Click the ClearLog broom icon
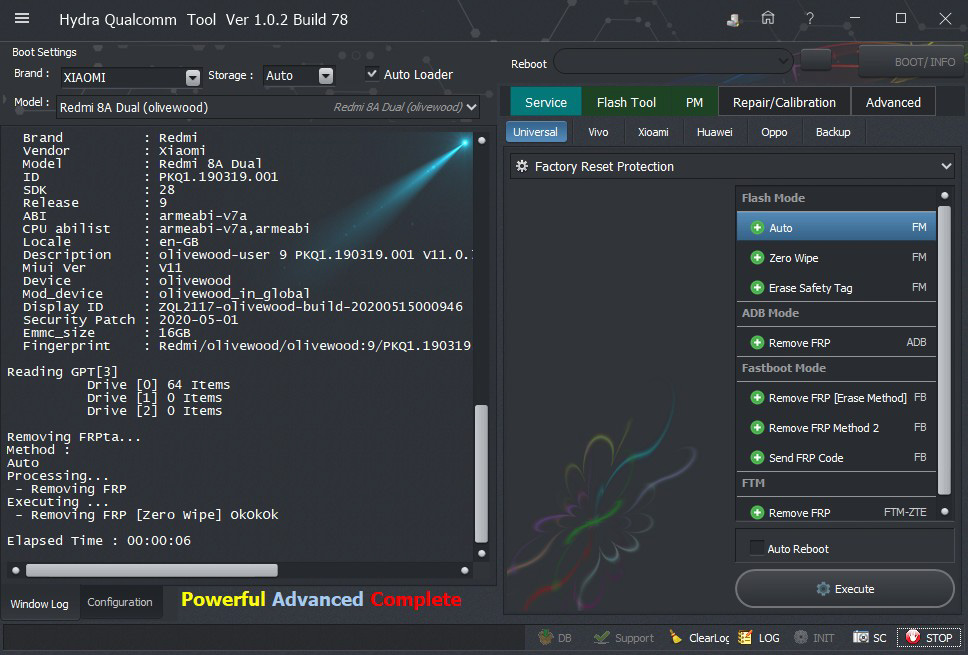The width and height of the screenshot is (968, 655). 676,637
